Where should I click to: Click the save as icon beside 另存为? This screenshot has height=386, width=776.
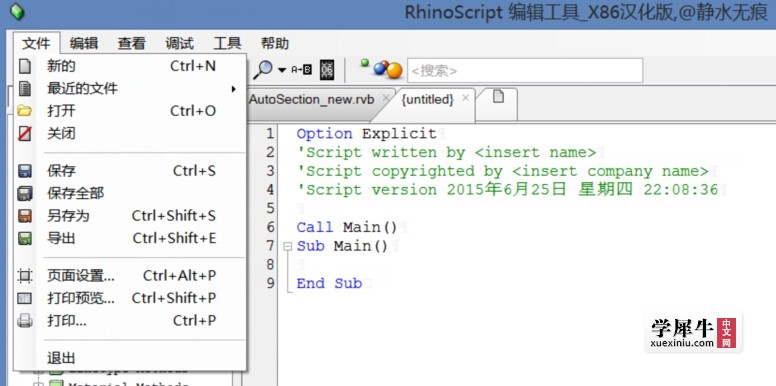click(25, 216)
